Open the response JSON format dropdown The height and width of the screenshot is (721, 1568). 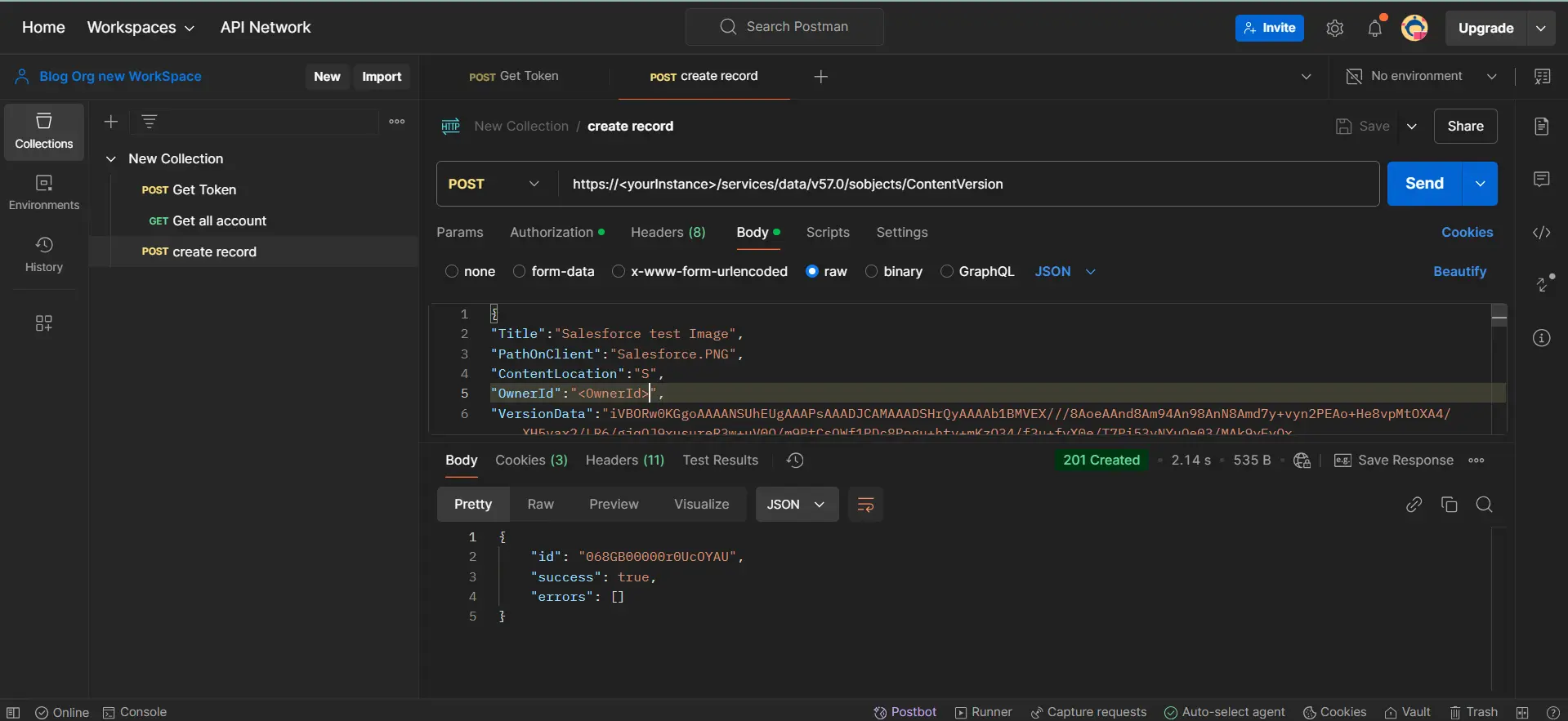pos(797,505)
